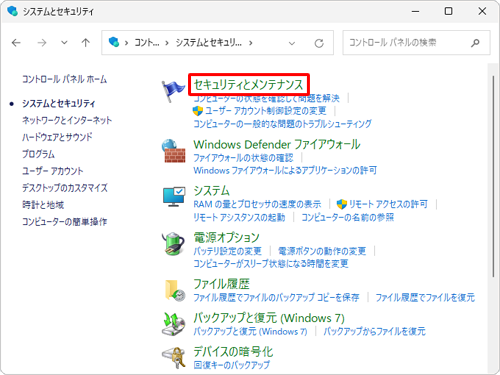The height and width of the screenshot is (375, 500).
Task: Click コンピューターがスリープ状態になる時間を変更 link
Action: (x=271, y=264)
